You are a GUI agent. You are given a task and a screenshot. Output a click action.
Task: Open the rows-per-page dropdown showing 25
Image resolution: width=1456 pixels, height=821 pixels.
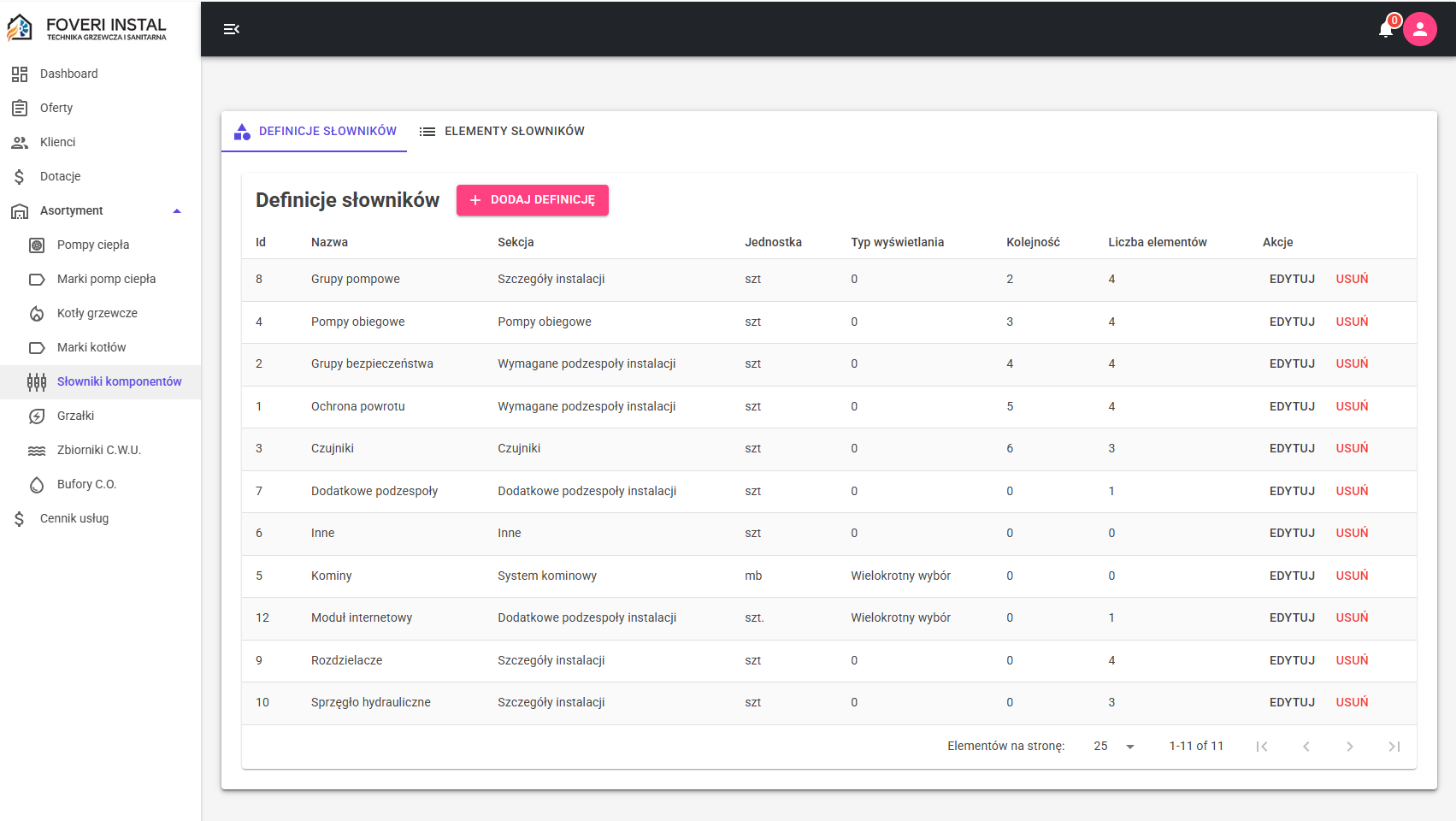point(1114,747)
